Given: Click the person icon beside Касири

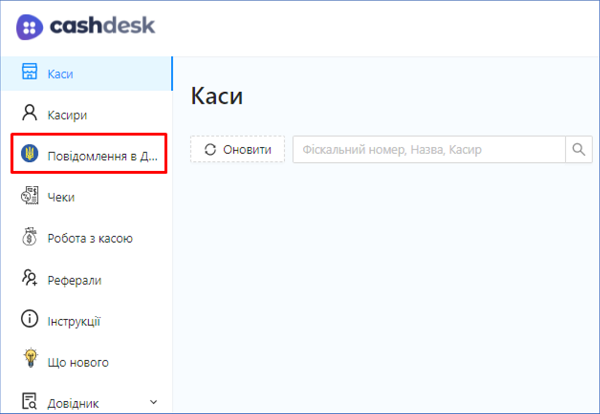Looking at the screenshot, I should pyautogui.click(x=30, y=114).
